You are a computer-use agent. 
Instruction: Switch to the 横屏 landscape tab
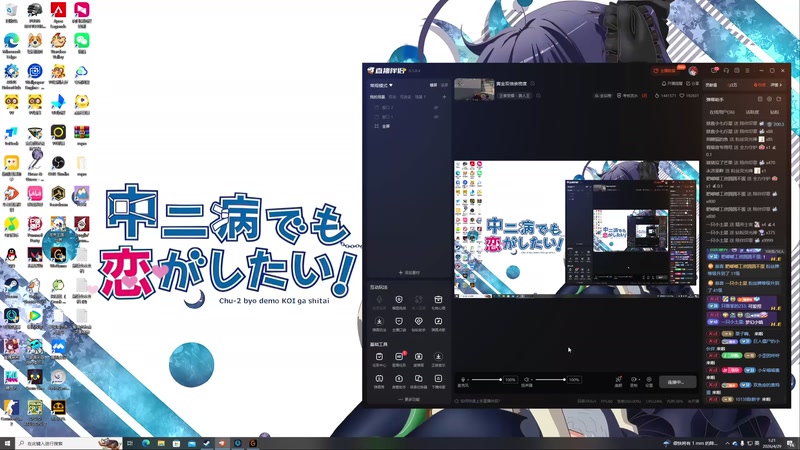click(433, 85)
